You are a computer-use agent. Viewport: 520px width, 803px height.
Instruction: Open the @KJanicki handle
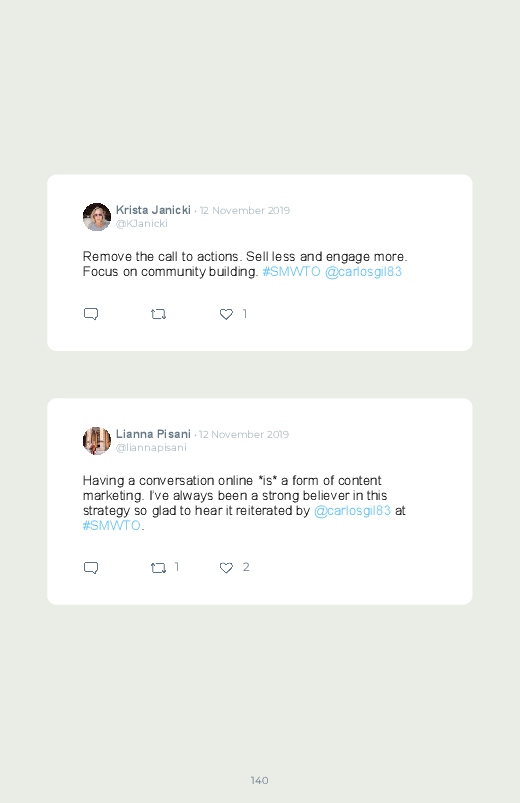click(142, 223)
